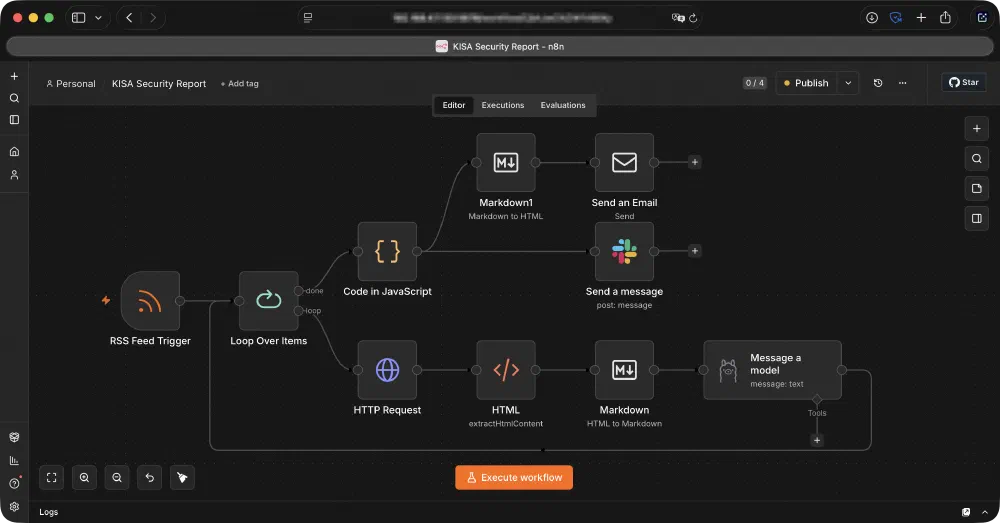
Task: Toggle the right side panel icon
Action: pyautogui.click(x=976, y=218)
